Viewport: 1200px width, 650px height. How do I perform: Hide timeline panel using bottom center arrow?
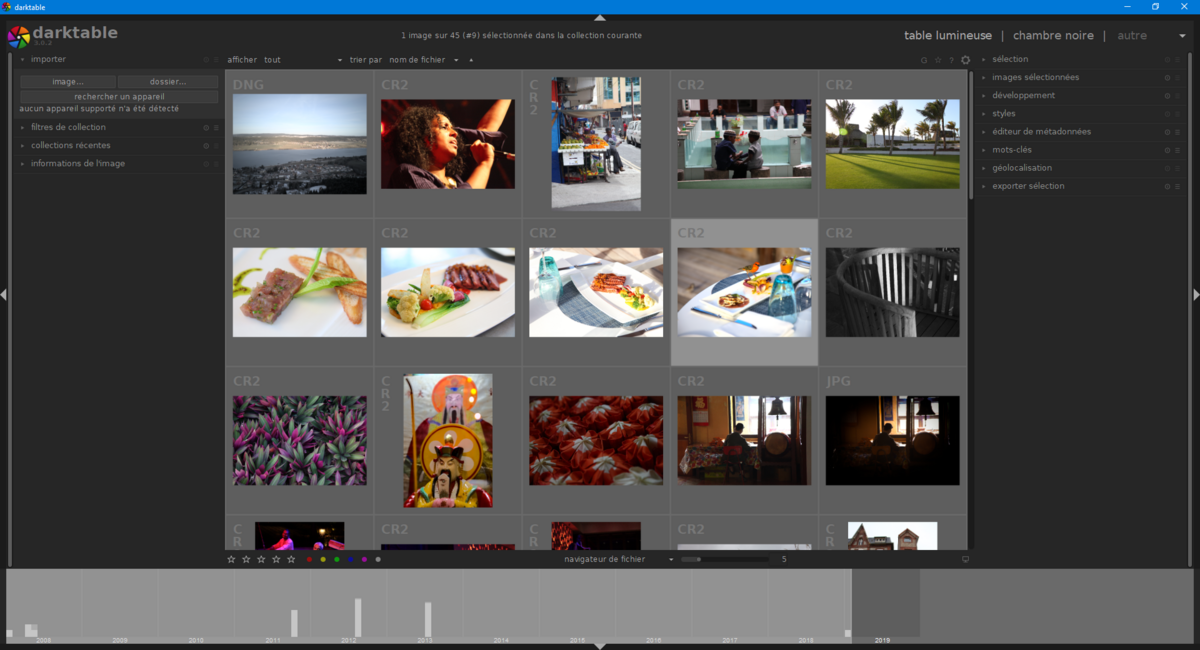click(600, 646)
